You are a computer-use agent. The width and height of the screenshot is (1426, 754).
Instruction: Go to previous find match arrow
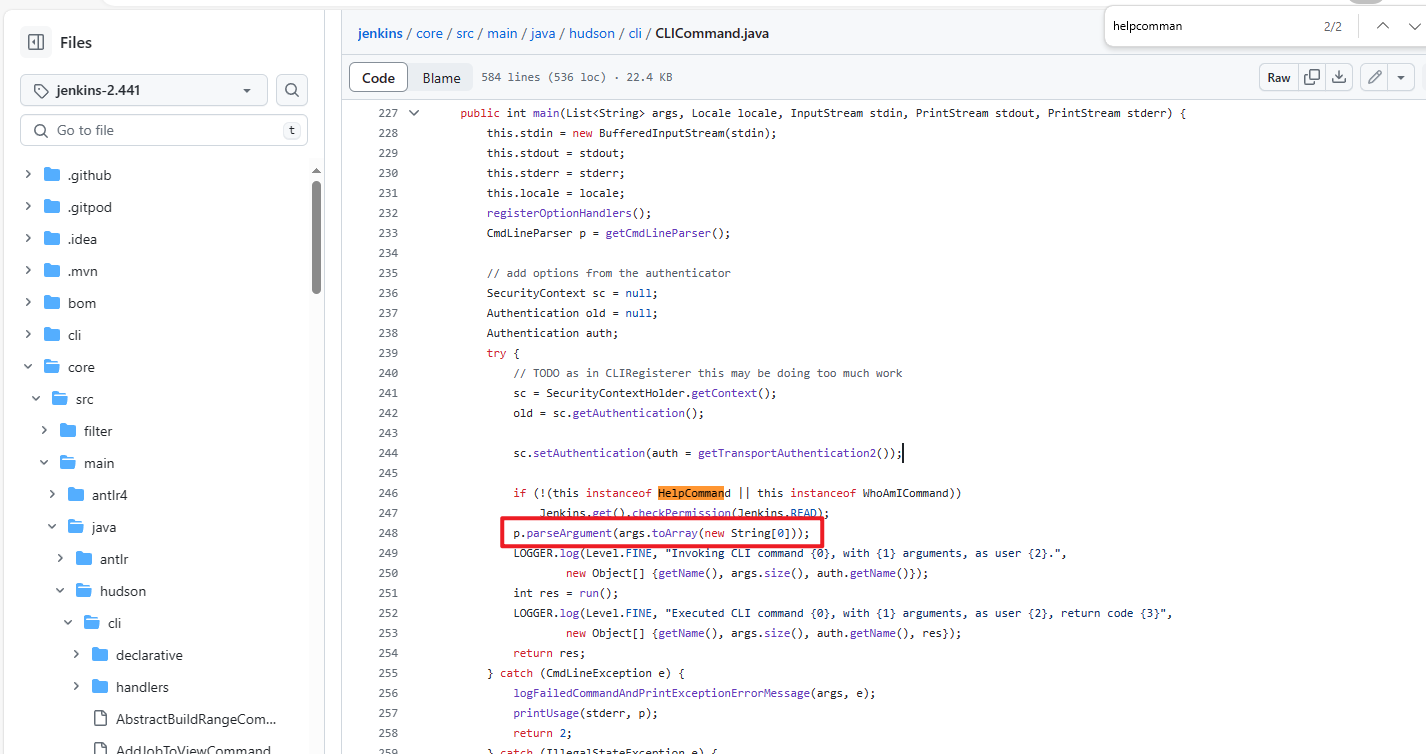tap(1382, 26)
